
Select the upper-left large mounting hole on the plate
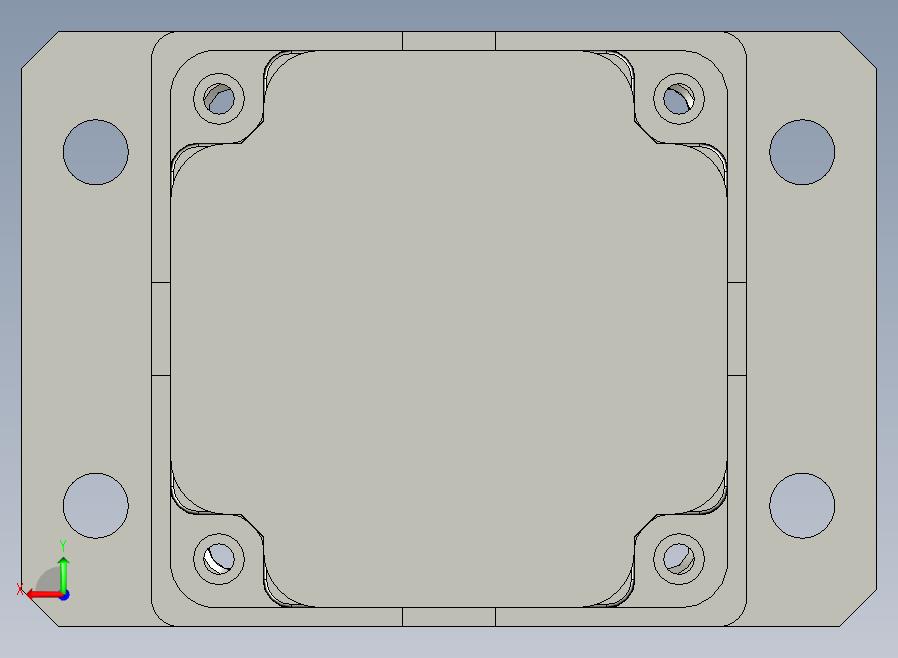(96, 152)
